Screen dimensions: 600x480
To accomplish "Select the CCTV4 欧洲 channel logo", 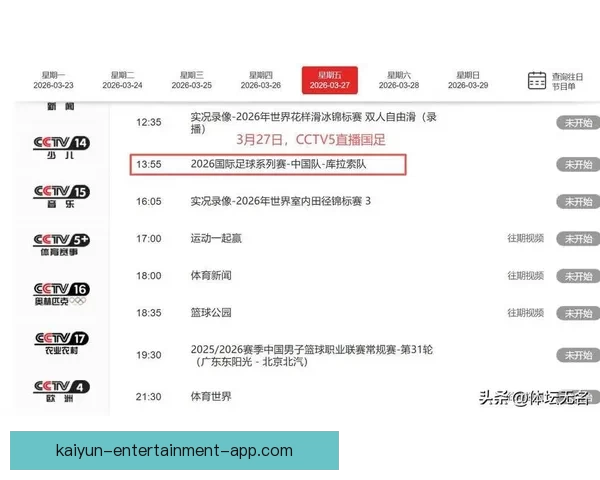I will [61, 391].
